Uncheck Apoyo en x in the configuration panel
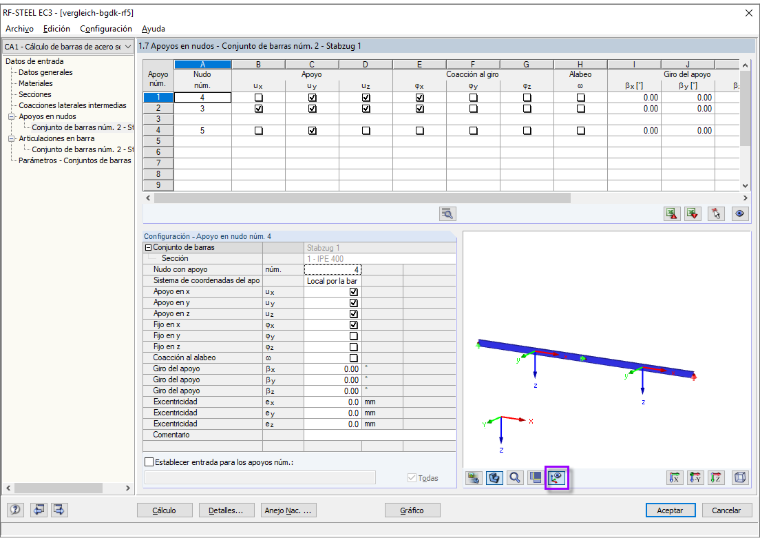Viewport: 760px width, 541px height. click(x=354, y=292)
